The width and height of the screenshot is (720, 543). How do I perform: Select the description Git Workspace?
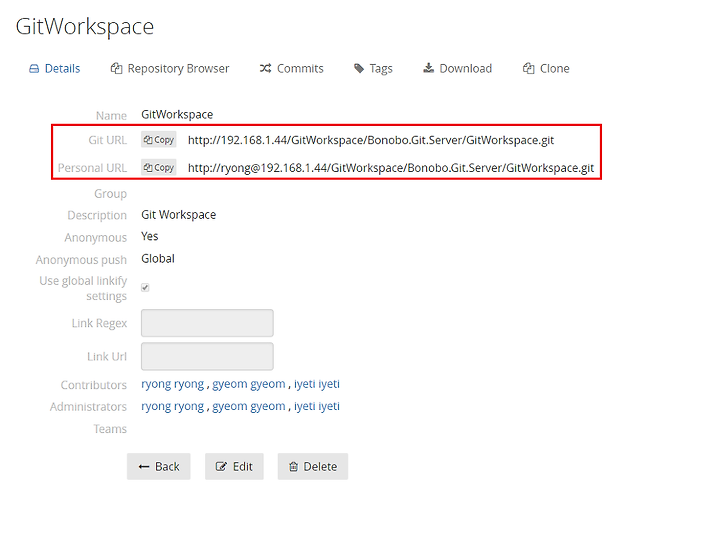178,215
